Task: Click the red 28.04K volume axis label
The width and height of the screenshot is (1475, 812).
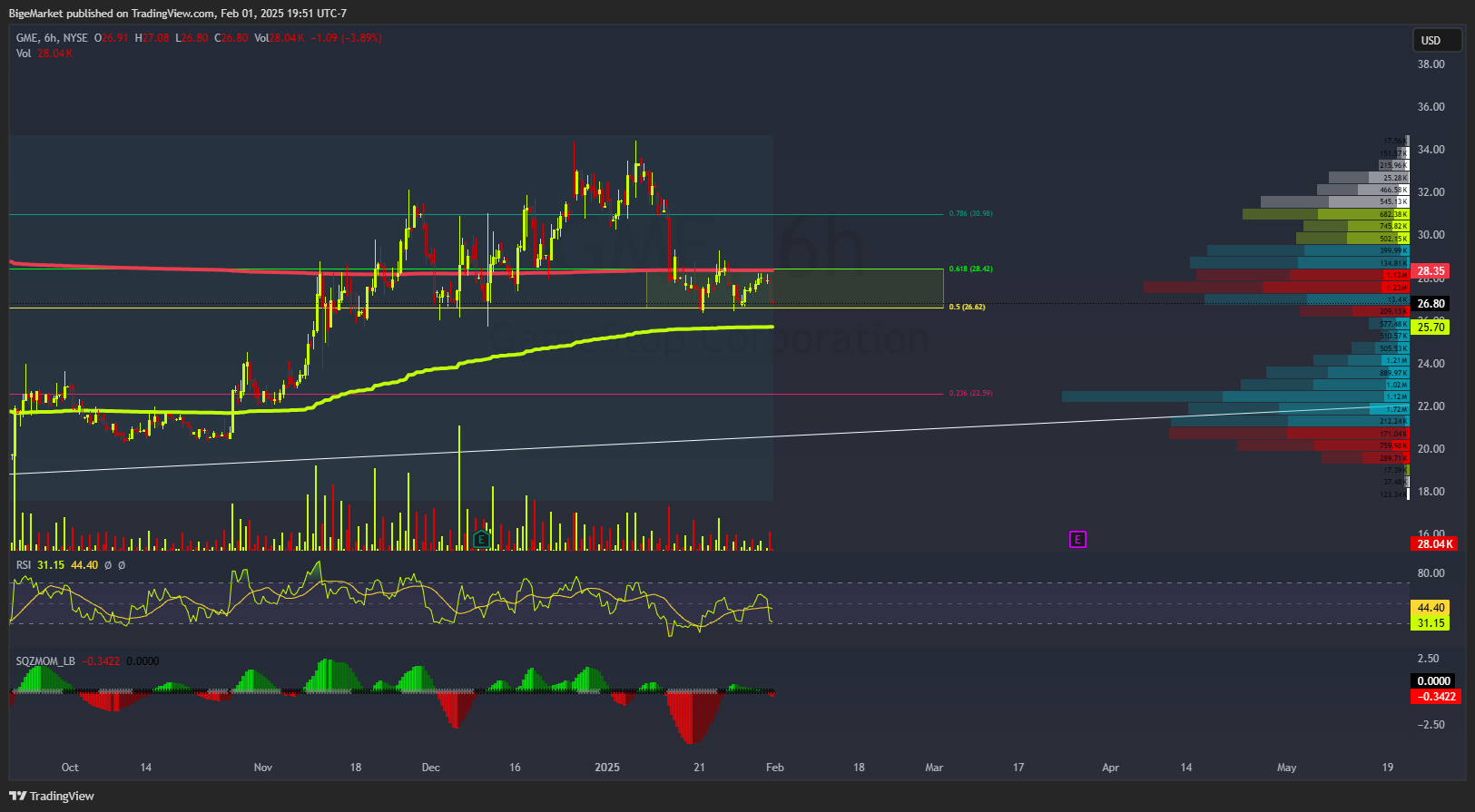Action: pos(1434,544)
